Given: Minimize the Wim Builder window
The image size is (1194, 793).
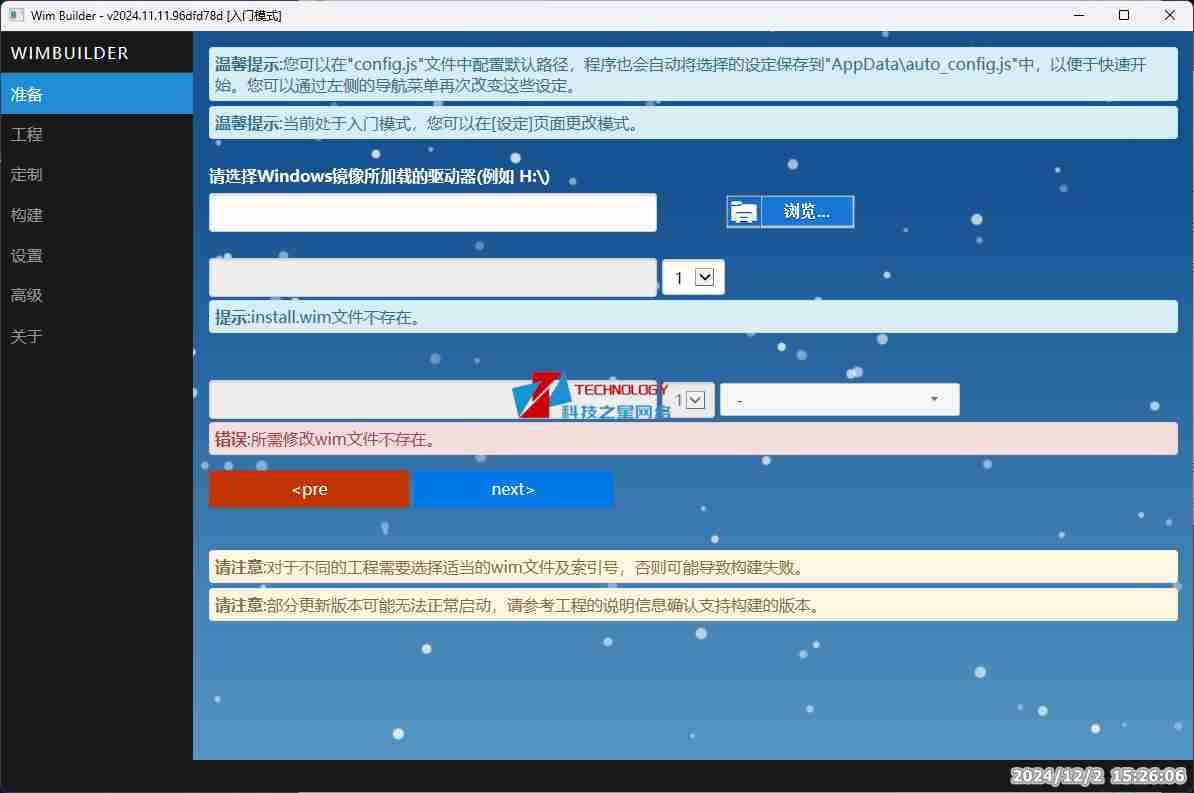Looking at the screenshot, I should click(1078, 16).
